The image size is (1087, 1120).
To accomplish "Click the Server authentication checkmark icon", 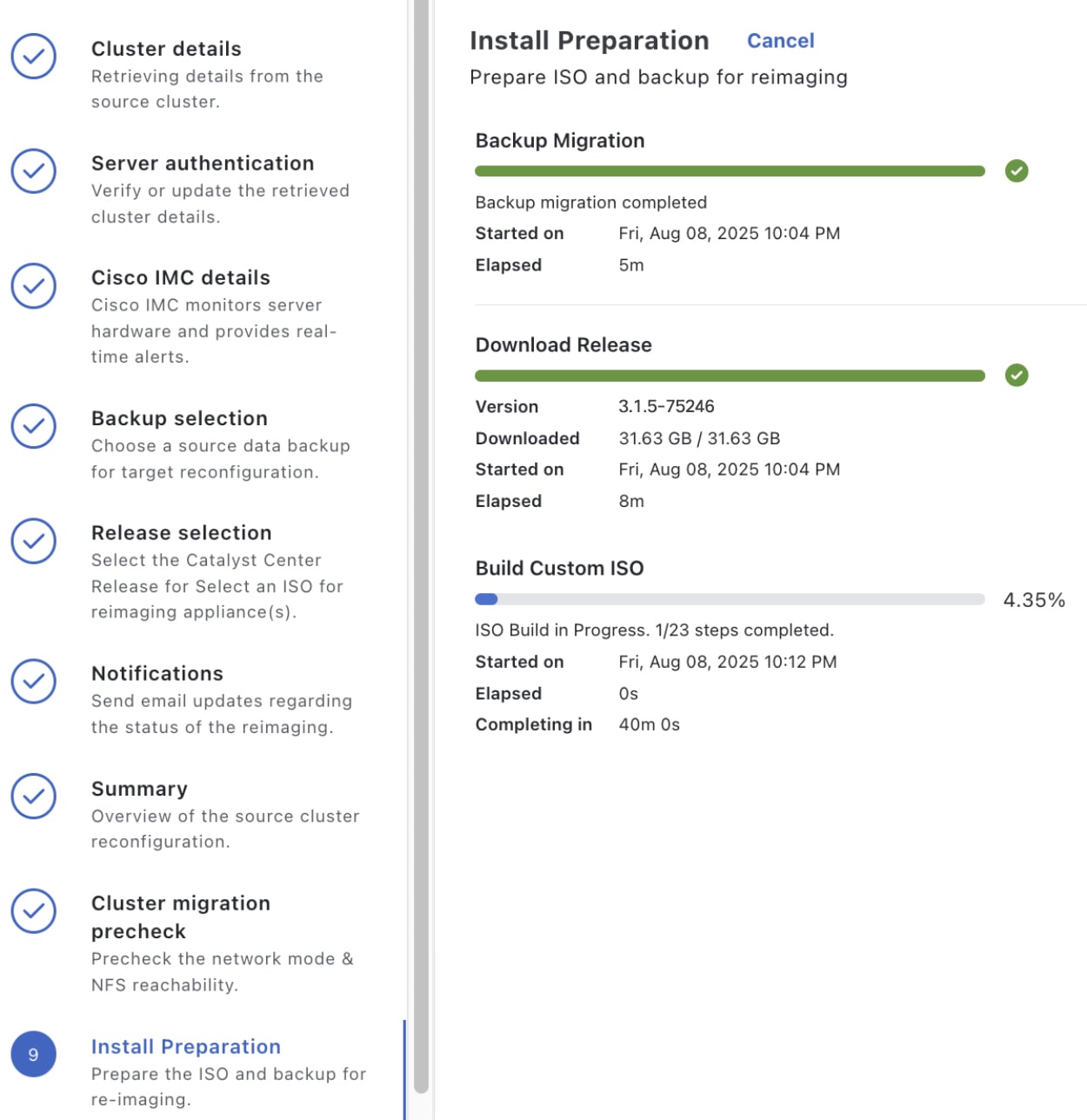I will coord(34,170).
